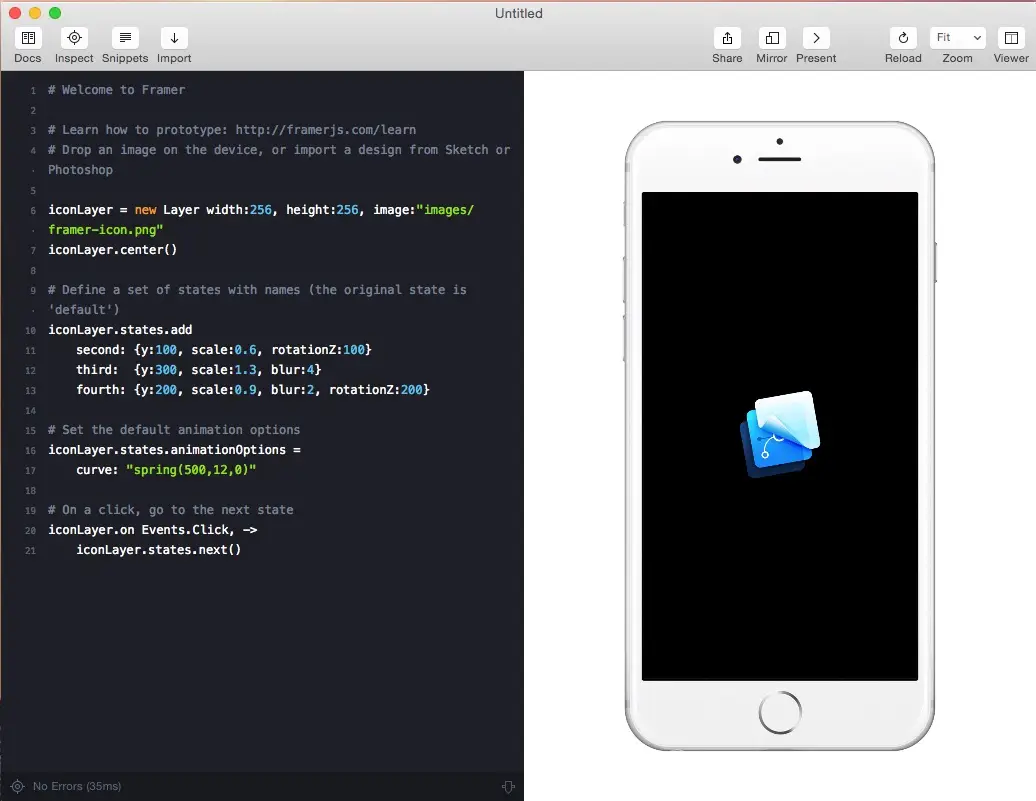This screenshot has height=801, width=1036.
Task: Close the window with red button
Action: coord(15,13)
